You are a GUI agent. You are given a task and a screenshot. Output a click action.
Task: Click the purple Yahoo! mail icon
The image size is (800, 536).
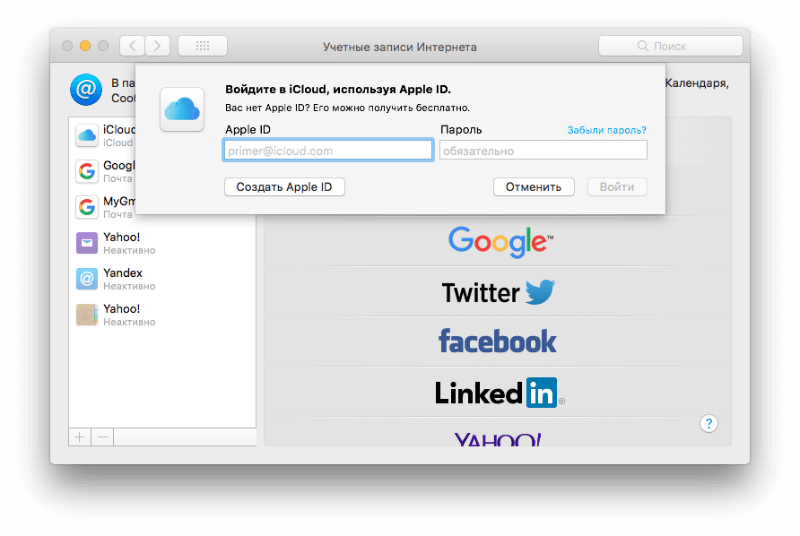(x=87, y=243)
